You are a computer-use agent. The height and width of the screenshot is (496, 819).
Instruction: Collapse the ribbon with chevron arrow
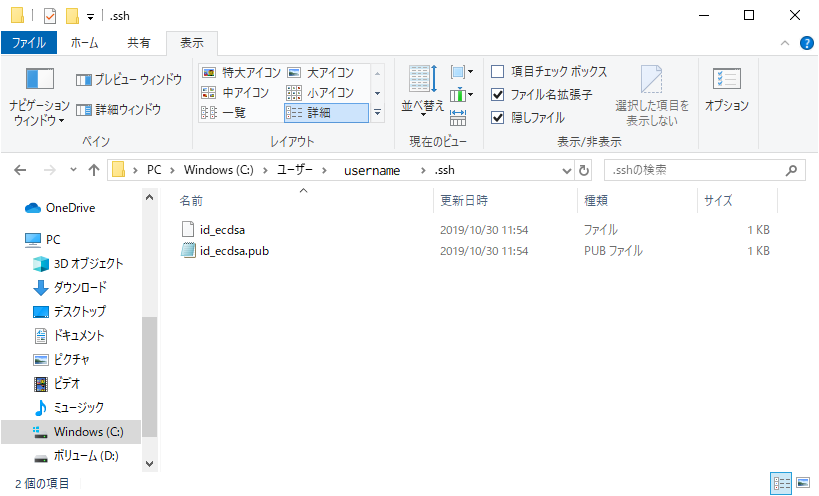[x=784, y=43]
